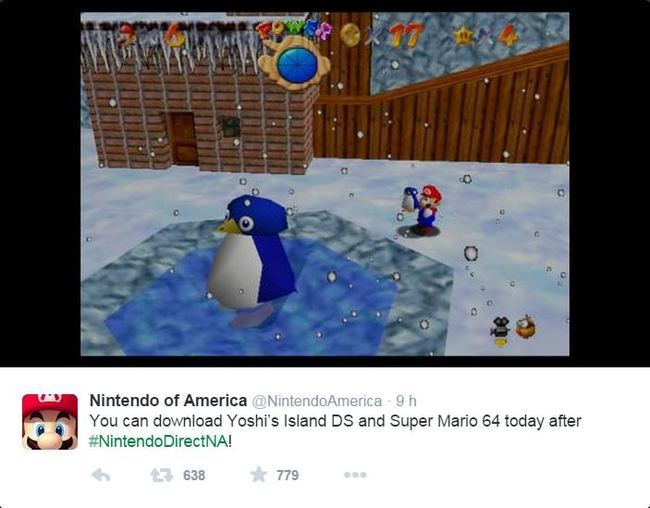The image size is (650, 508).
Task: Click the reply arrow icon
Action: pyautogui.click(x=101, y=475)
